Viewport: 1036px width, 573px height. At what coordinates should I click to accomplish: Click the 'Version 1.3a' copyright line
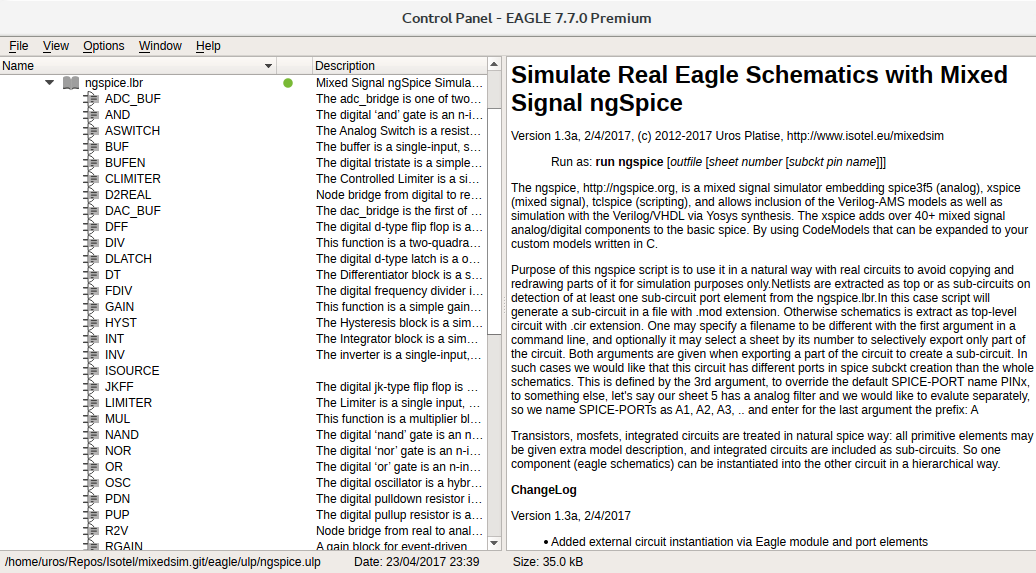(727, 136)
